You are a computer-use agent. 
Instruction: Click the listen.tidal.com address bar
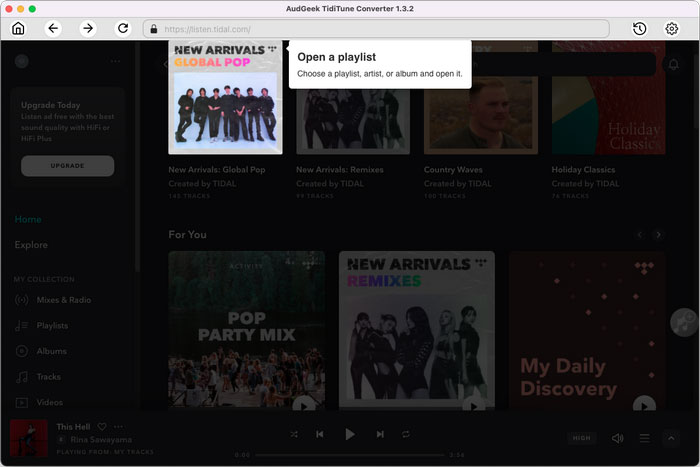click(376, 29)
